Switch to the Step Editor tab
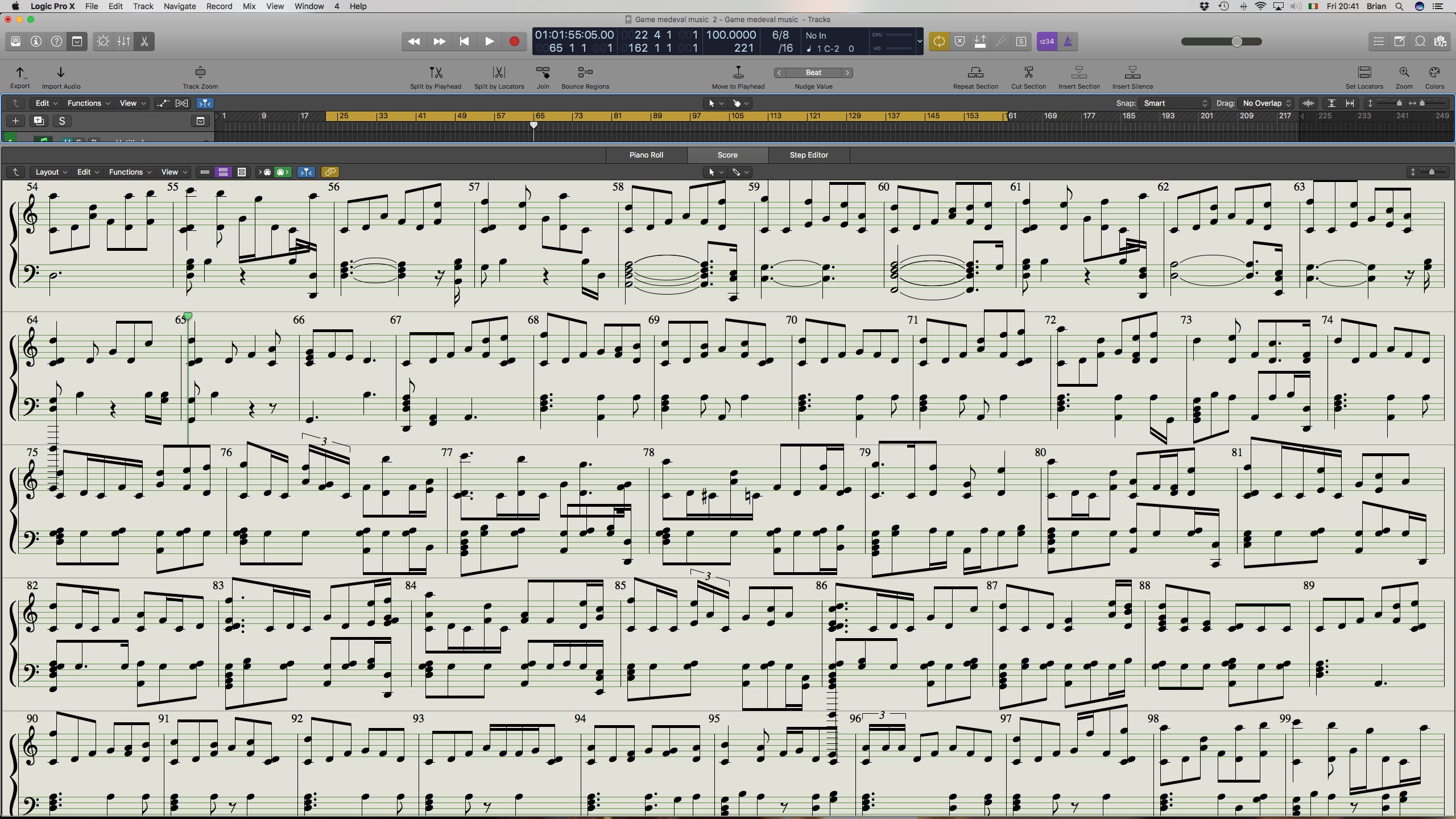 (809, 155)
